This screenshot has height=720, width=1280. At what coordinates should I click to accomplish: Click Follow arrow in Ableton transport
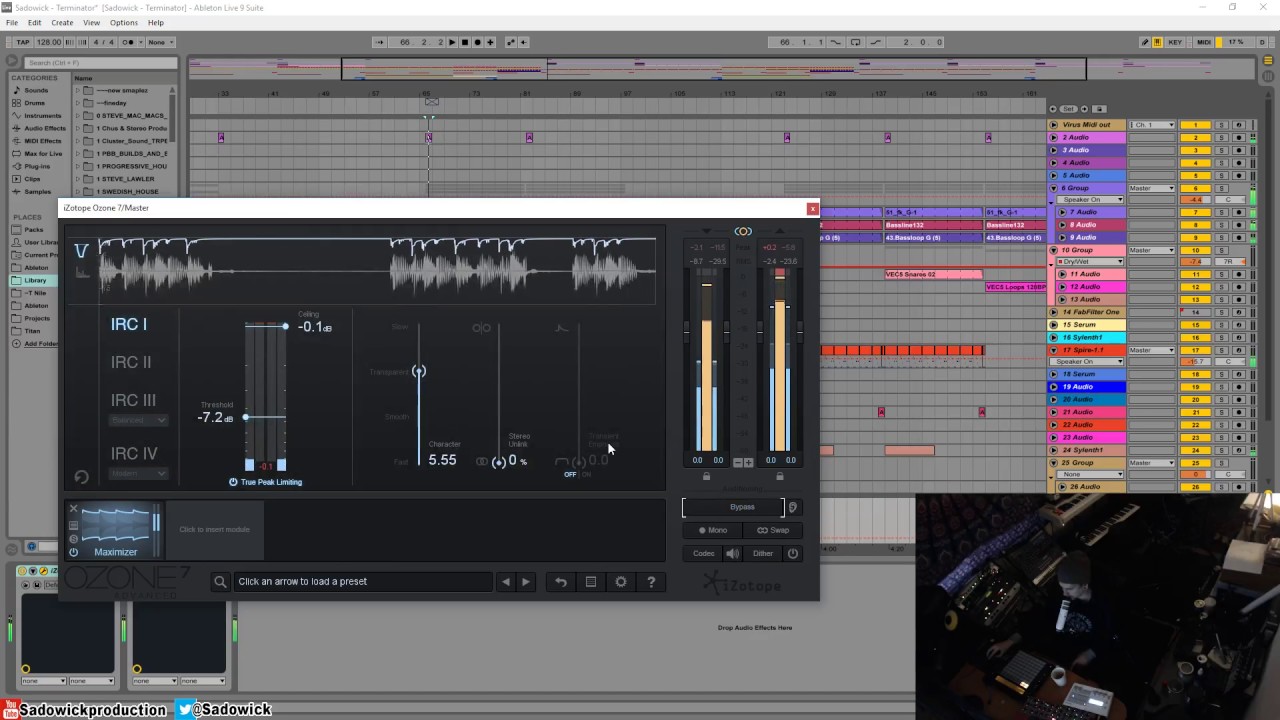click(x=379, y=42)
